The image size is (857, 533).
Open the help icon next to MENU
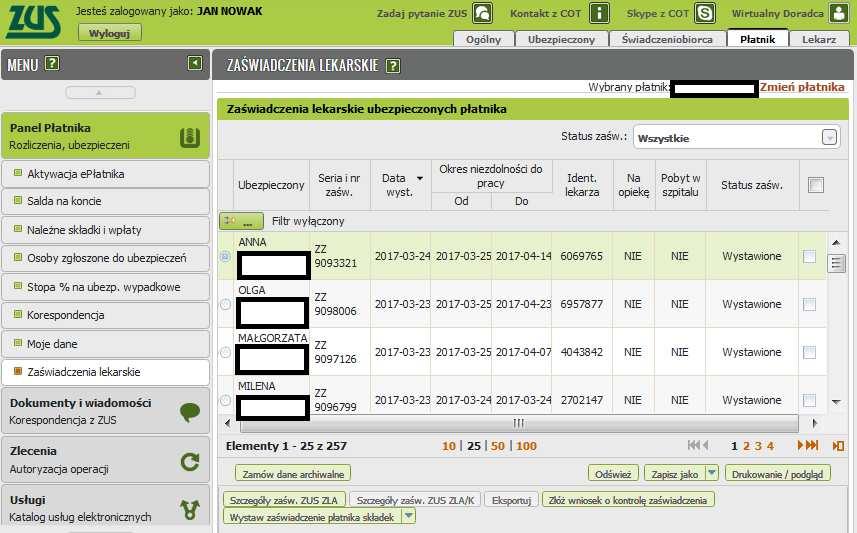[52, 63]
